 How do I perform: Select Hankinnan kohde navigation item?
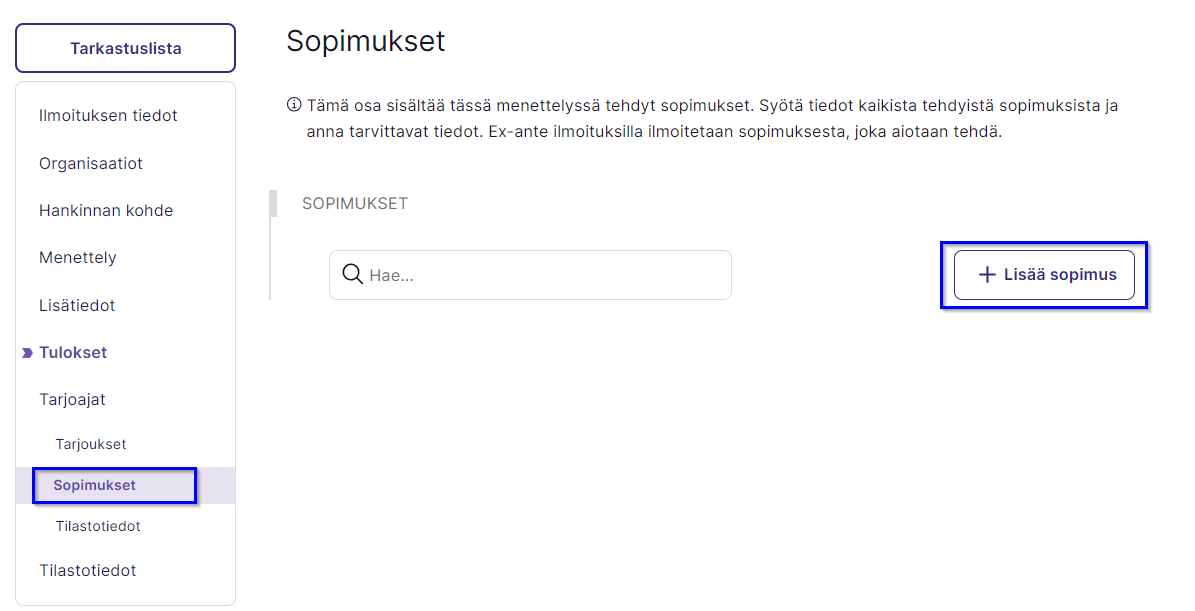click(106, 211)
